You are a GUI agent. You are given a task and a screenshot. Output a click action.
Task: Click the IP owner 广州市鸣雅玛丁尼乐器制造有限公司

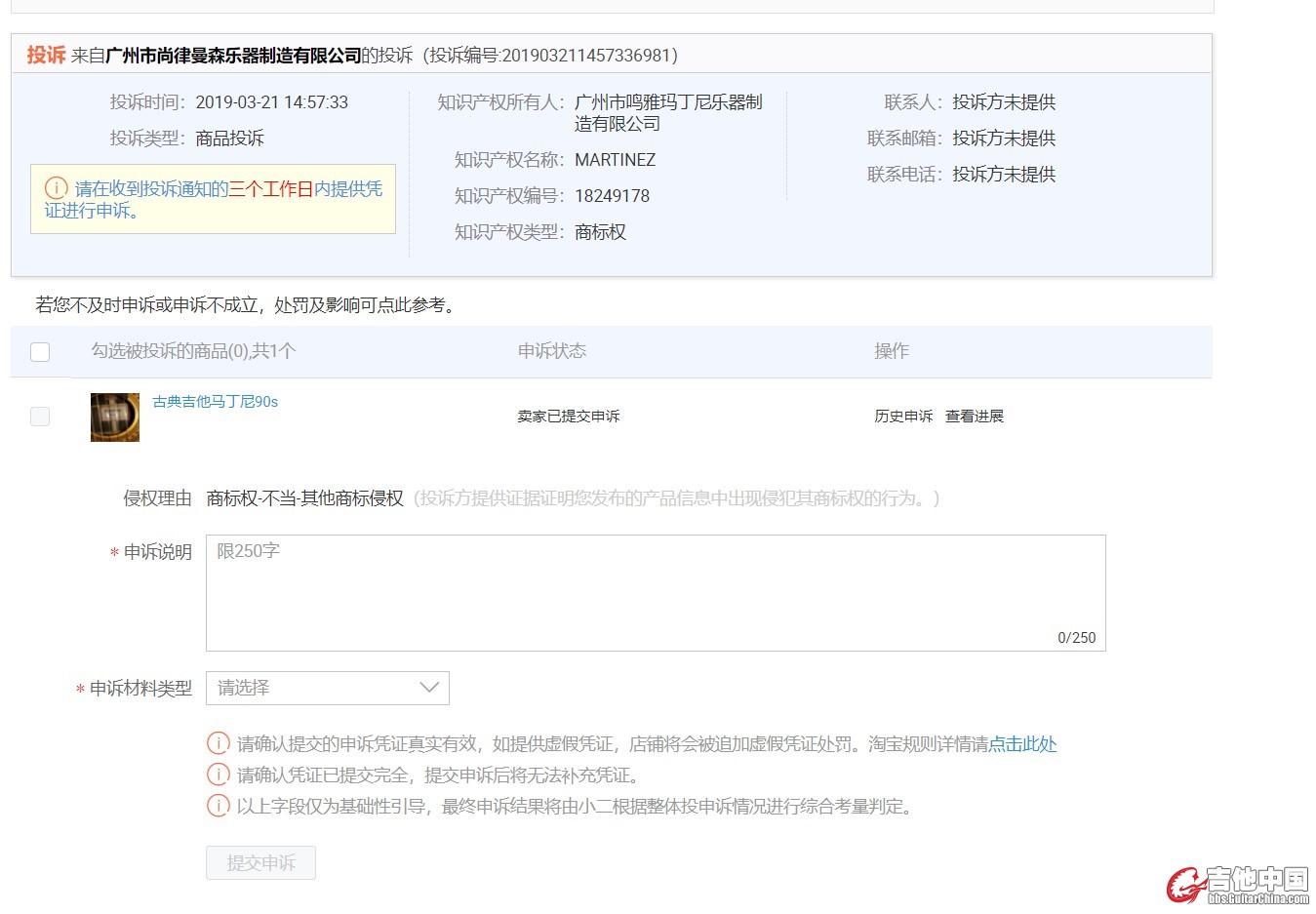[668, 113]
